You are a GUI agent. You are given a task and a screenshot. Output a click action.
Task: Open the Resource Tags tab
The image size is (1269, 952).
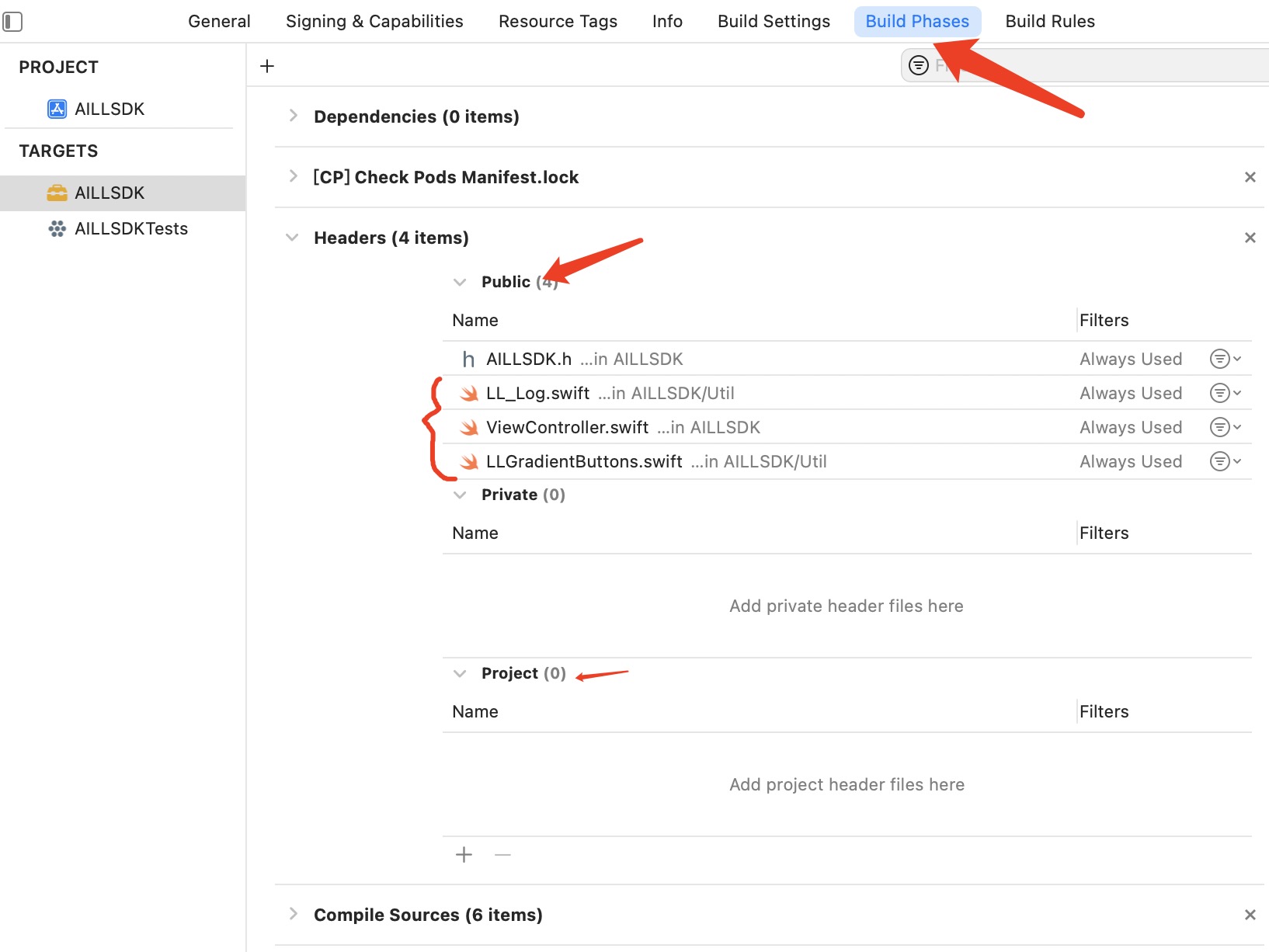coord(558,21)
